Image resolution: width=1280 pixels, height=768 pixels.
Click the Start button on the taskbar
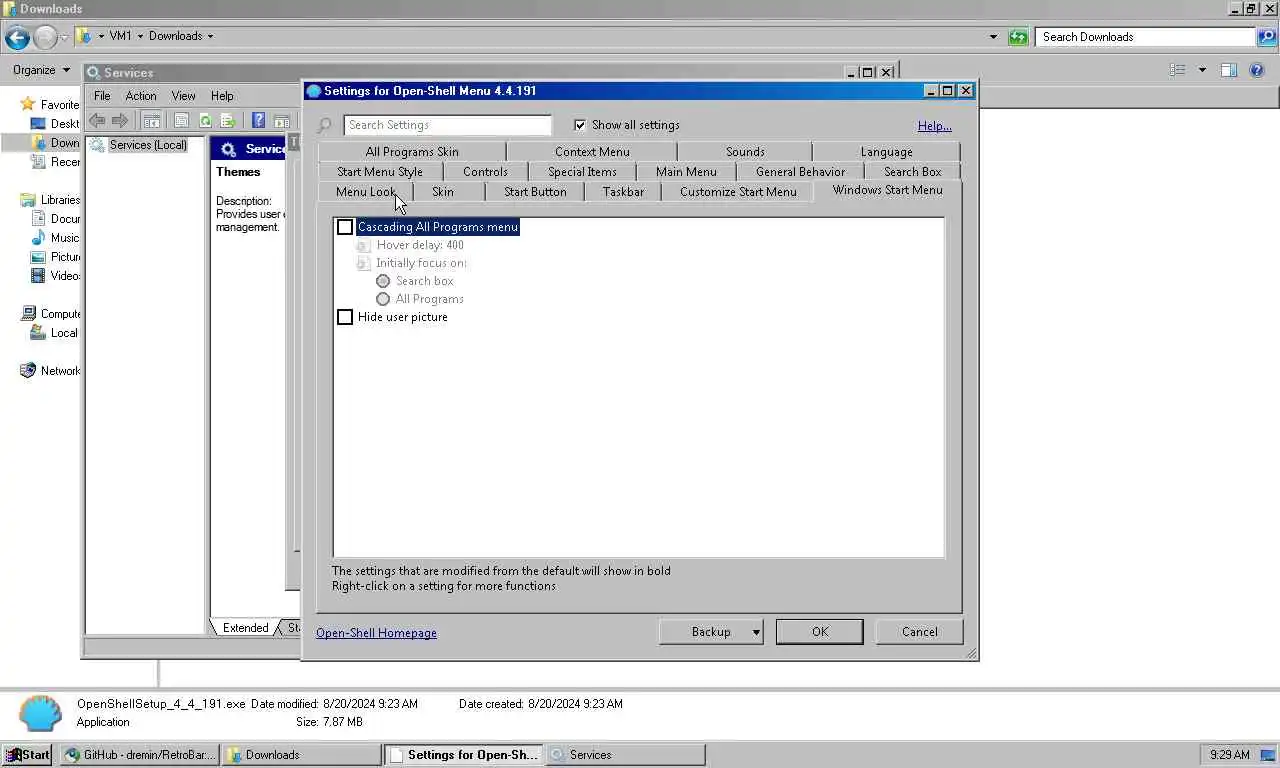click(x=27, y=755)
